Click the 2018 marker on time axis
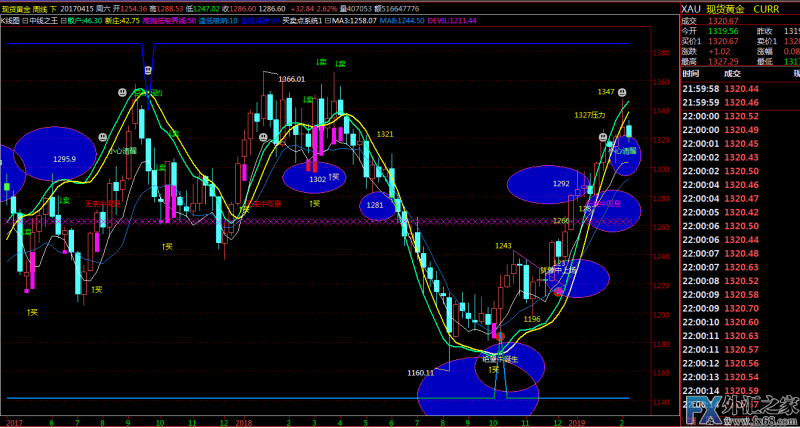This screenshot has width=800, height=428. tap(246, 422)
